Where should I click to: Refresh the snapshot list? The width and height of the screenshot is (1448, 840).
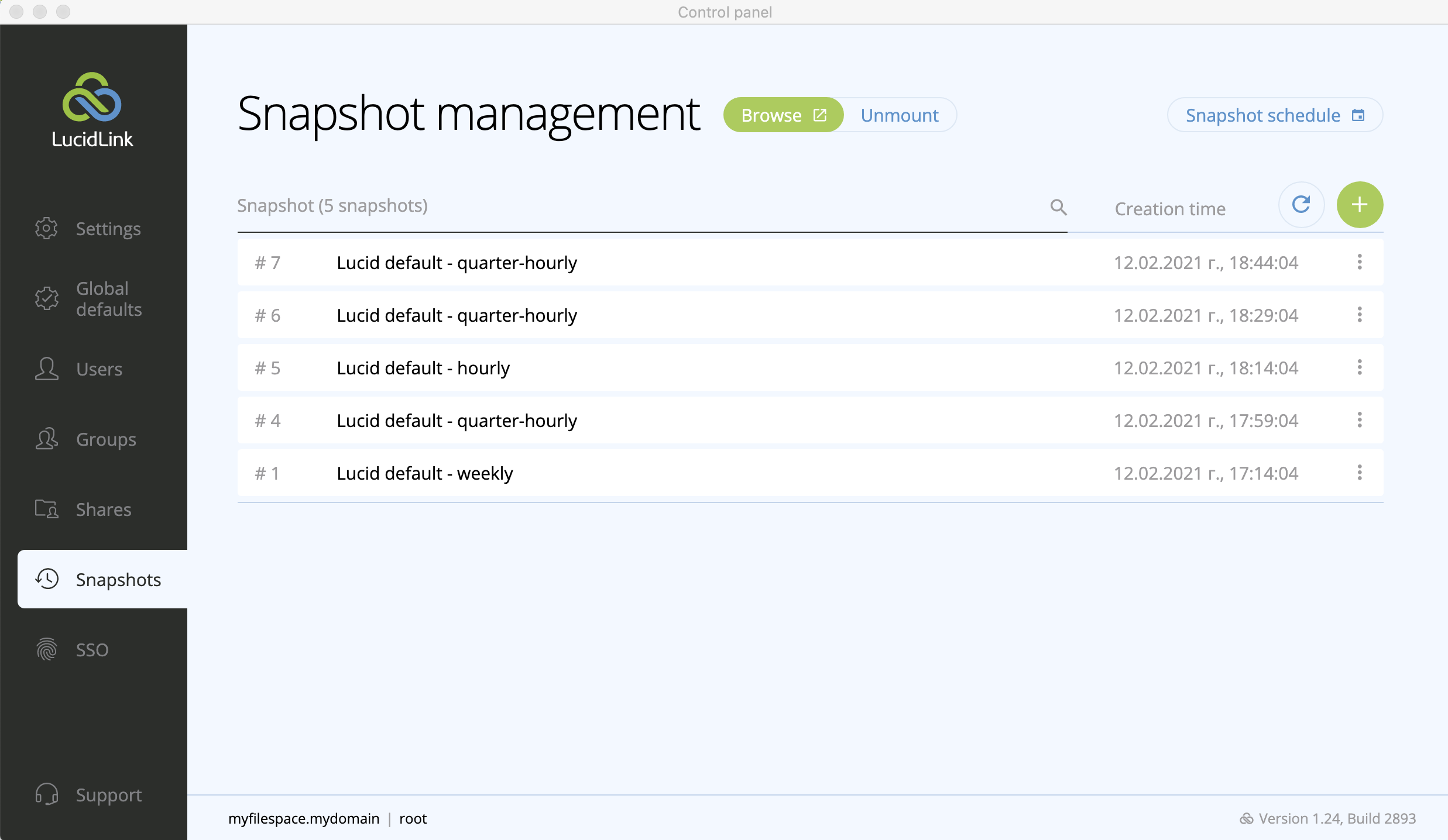click(1301, 205)
